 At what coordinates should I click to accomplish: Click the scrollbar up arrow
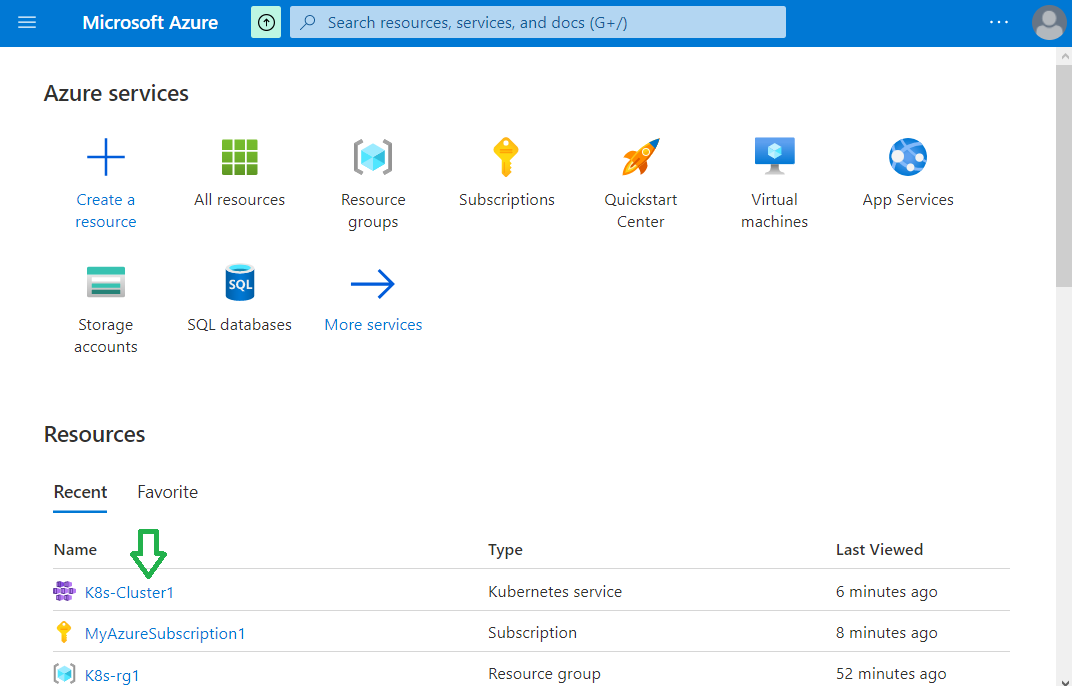pos(1064,57)
